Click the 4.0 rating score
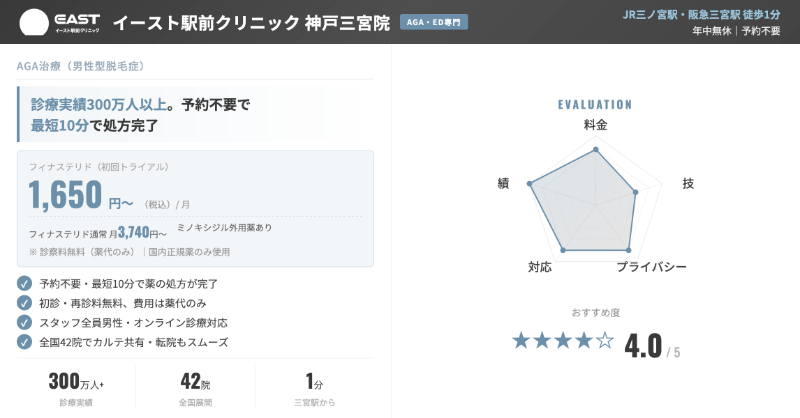The height and width of the screenshot is (418, 800). coord(645,345)
